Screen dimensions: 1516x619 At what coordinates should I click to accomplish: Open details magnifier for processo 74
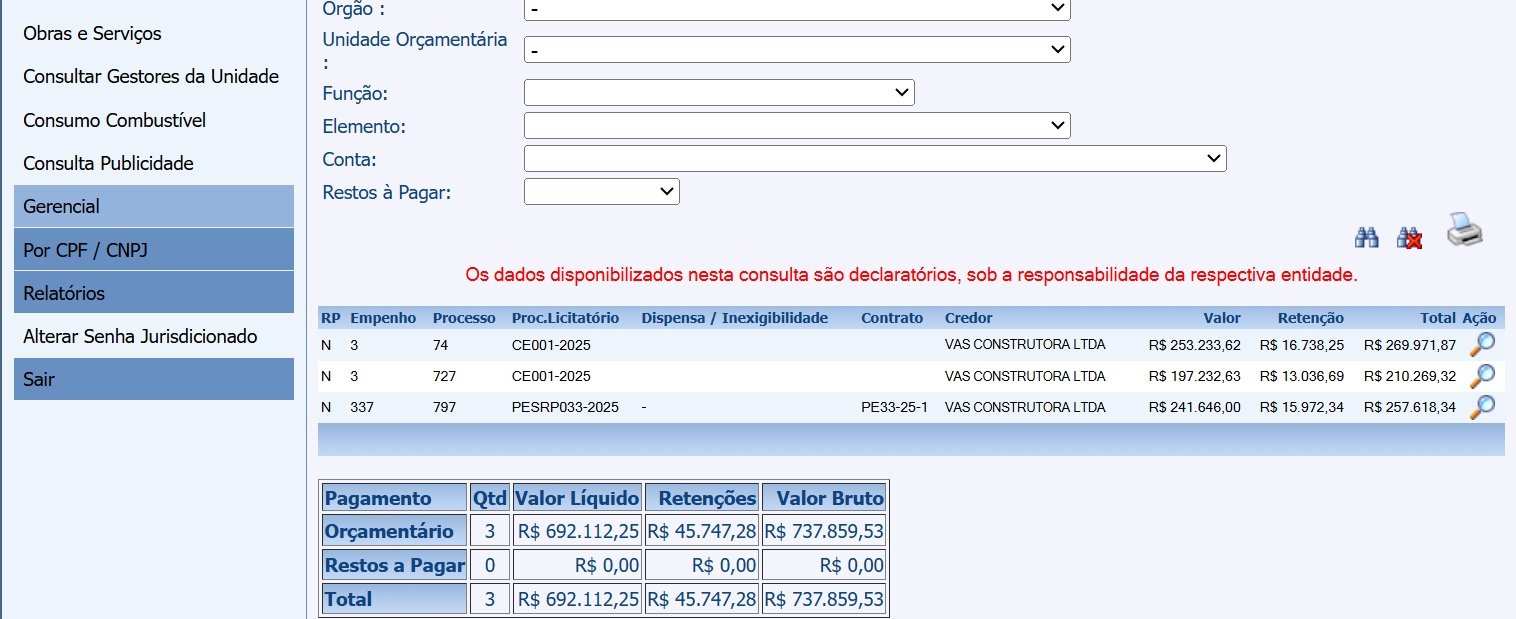pos(1481,345)
